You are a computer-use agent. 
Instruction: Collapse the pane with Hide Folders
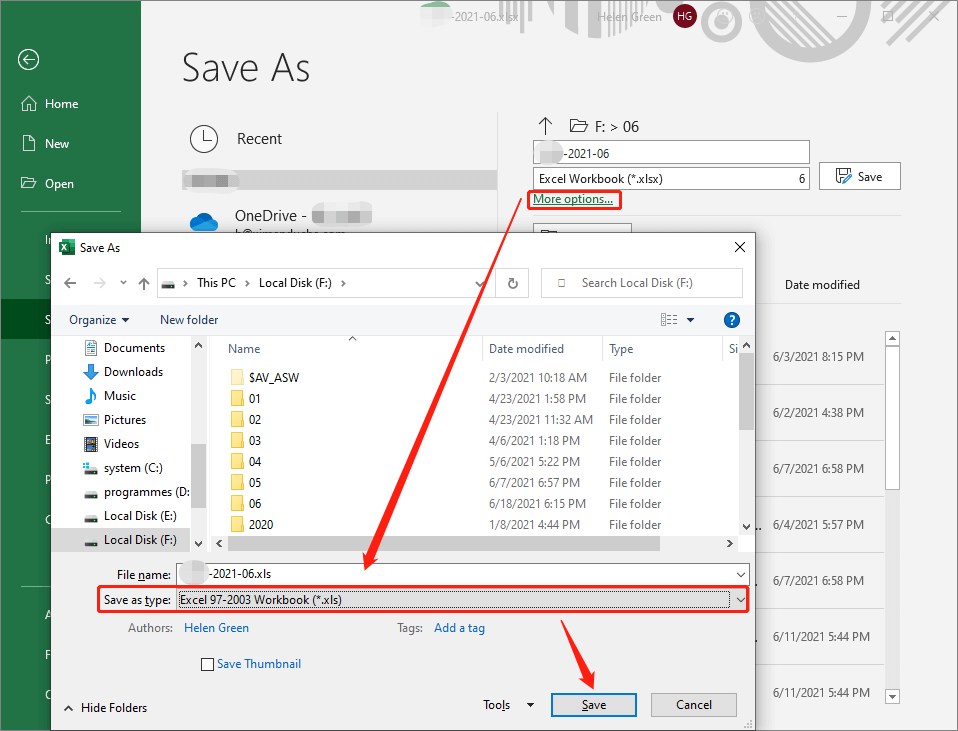(106, 708)
